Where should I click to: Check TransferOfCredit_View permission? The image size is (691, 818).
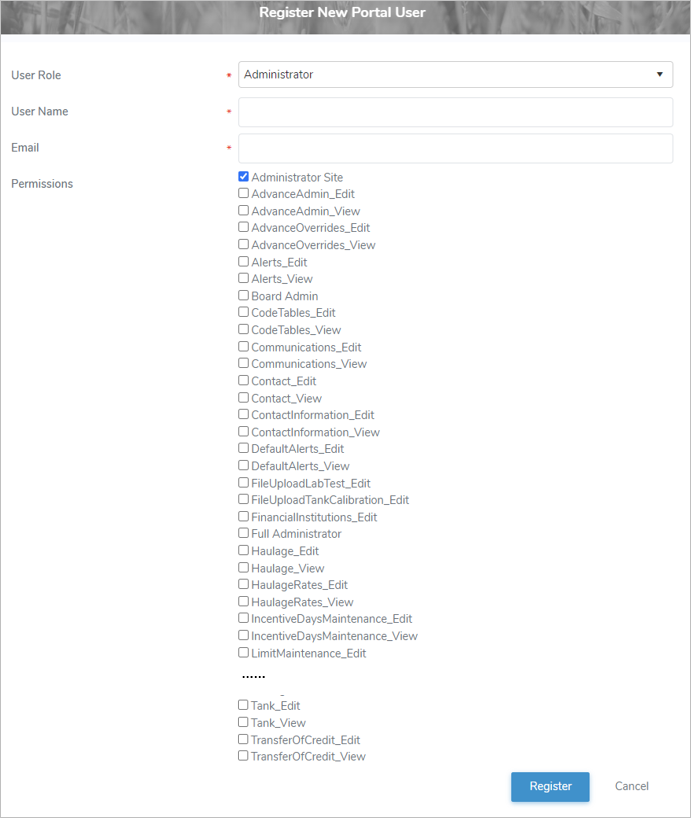(242, 756)
